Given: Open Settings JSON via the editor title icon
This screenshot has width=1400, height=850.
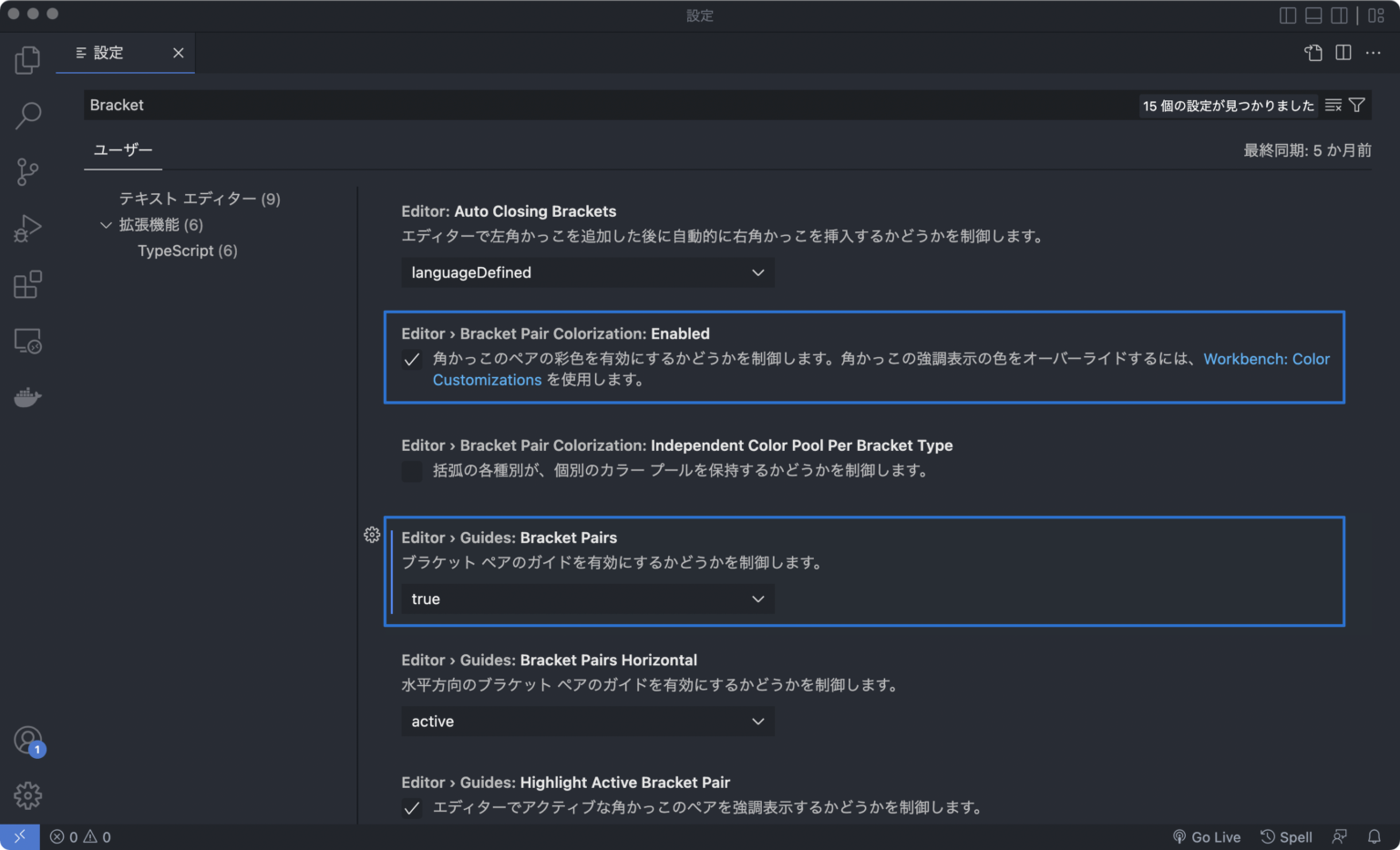Looking at the screenshot, I should (x=1312, y=53).
